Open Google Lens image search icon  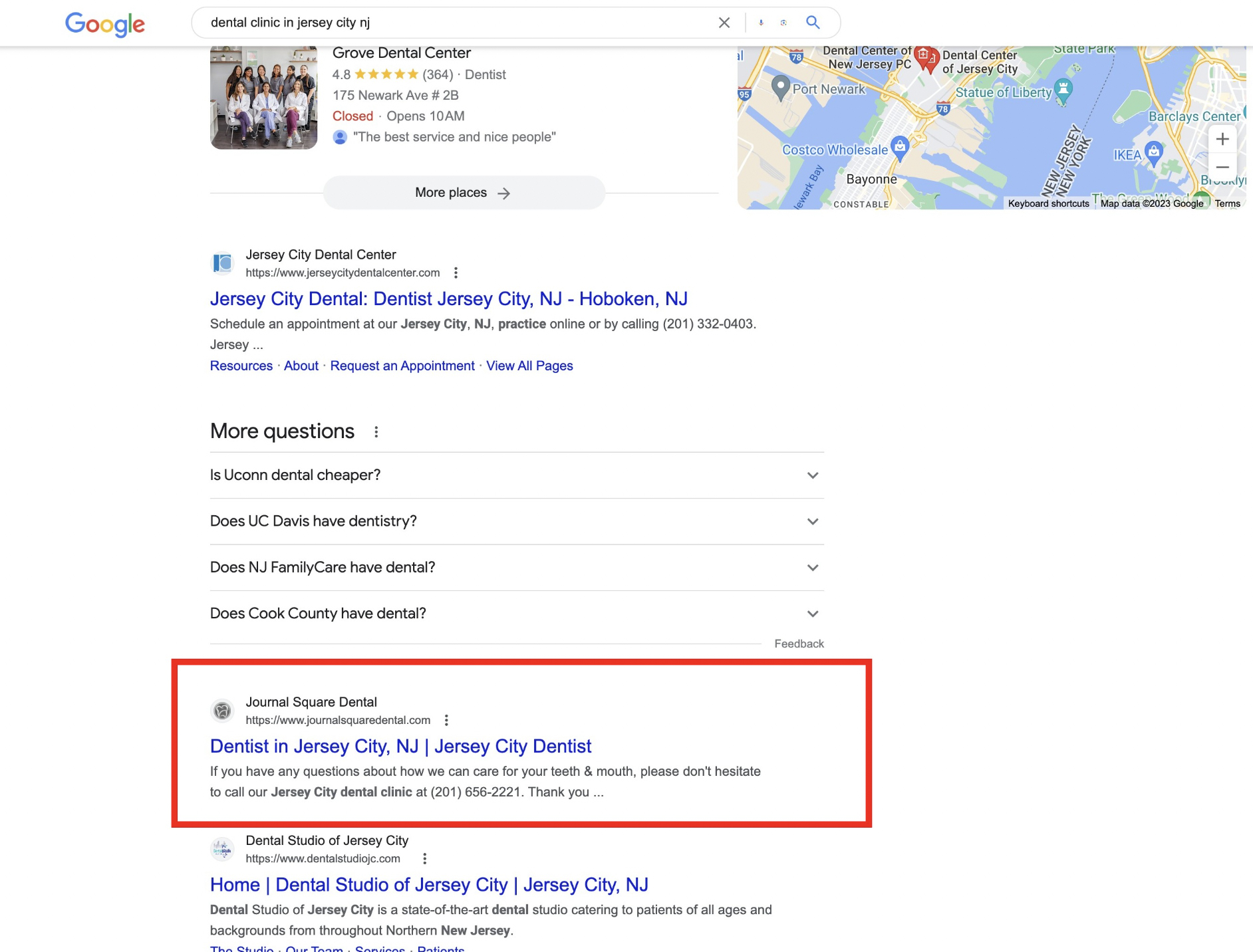click(783, 23)
